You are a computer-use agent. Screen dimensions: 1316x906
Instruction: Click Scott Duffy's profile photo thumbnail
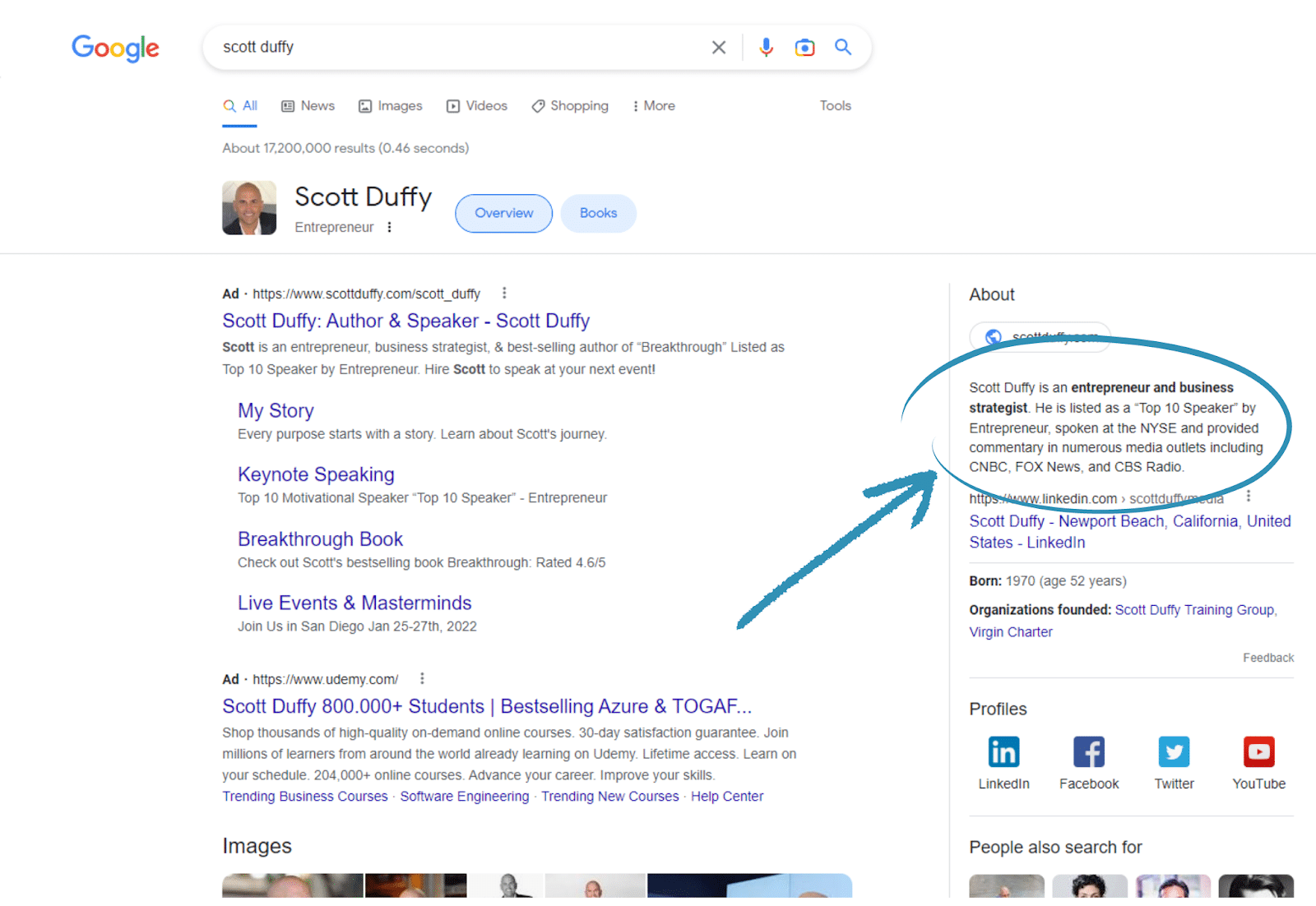click(x=249, y=208)
